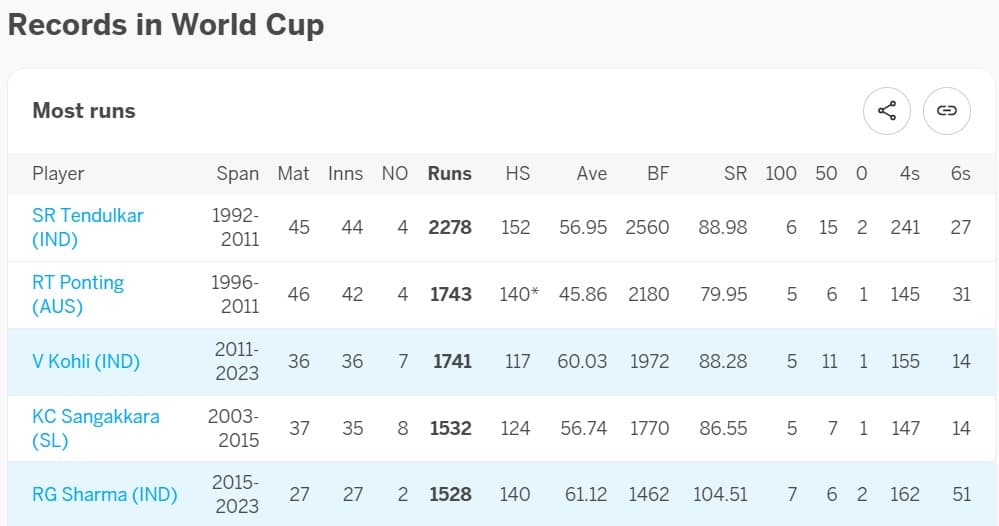The height and width of the screenshot is (526, 999).
Task: Click the copy link icon button
Action: click(947, 111)
